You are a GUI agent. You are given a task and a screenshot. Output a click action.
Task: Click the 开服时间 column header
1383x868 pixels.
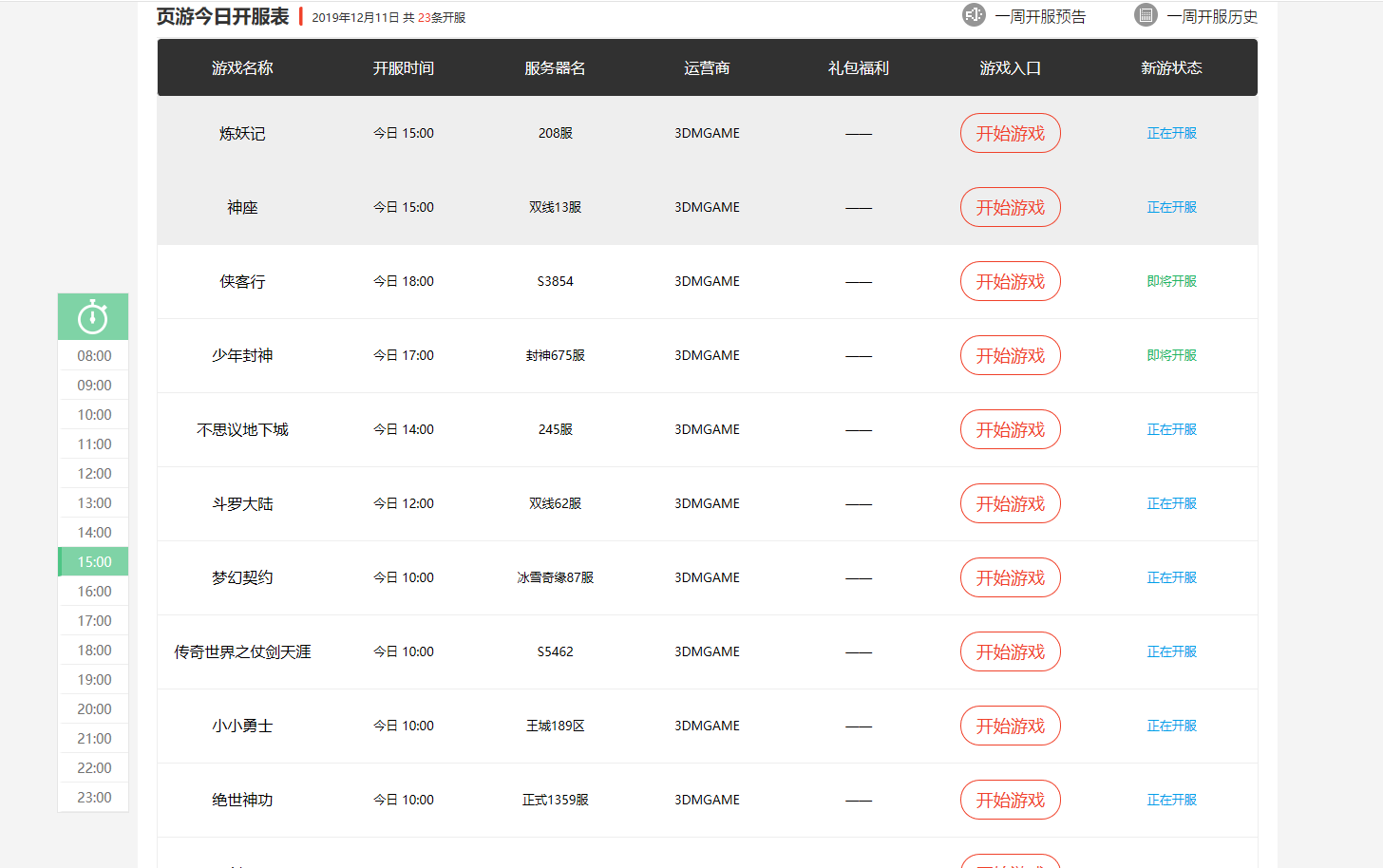click(x=404, y=68)
